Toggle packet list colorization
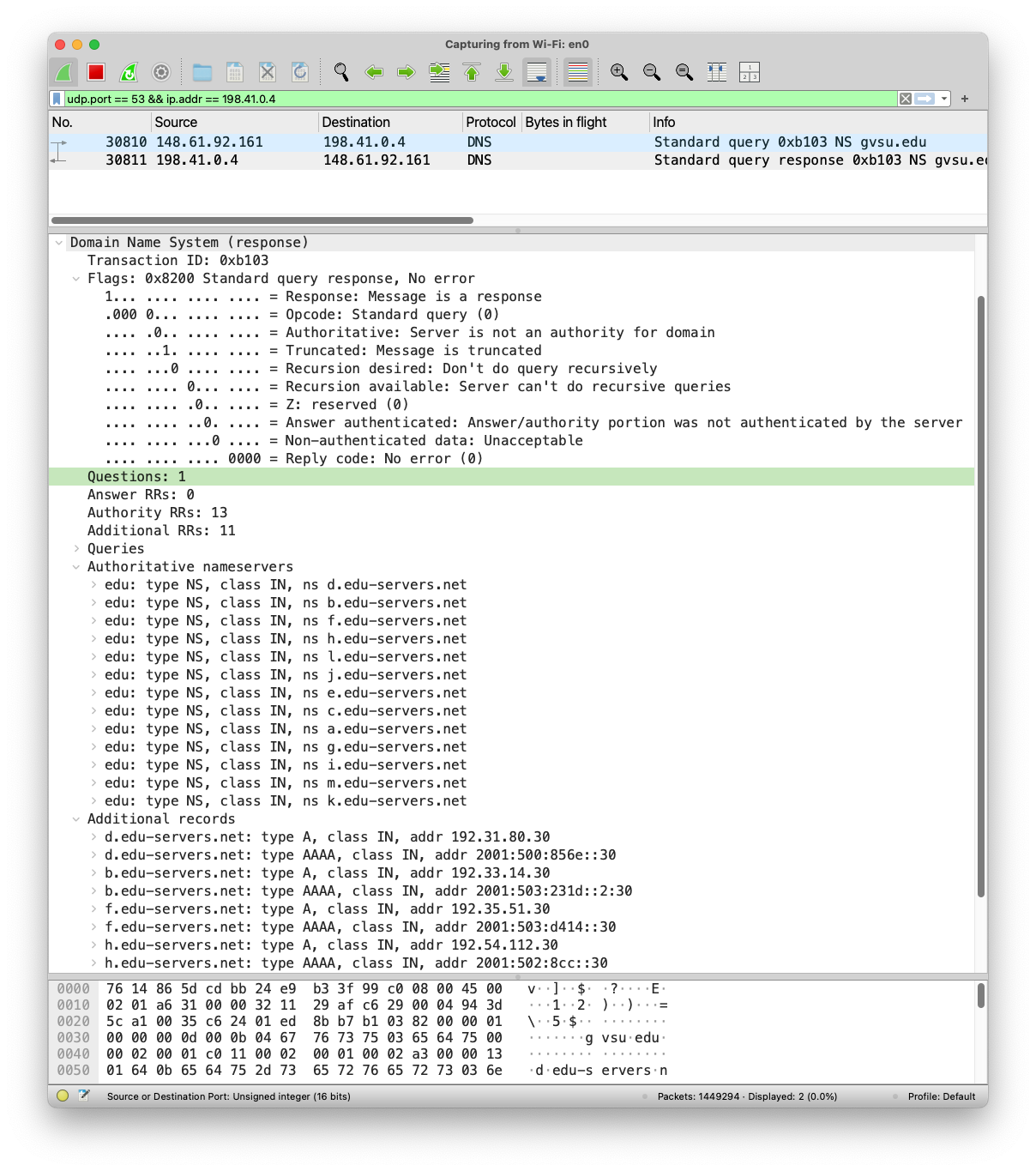The width and height of the screenshot is (1036, 1171). (578, 72)
